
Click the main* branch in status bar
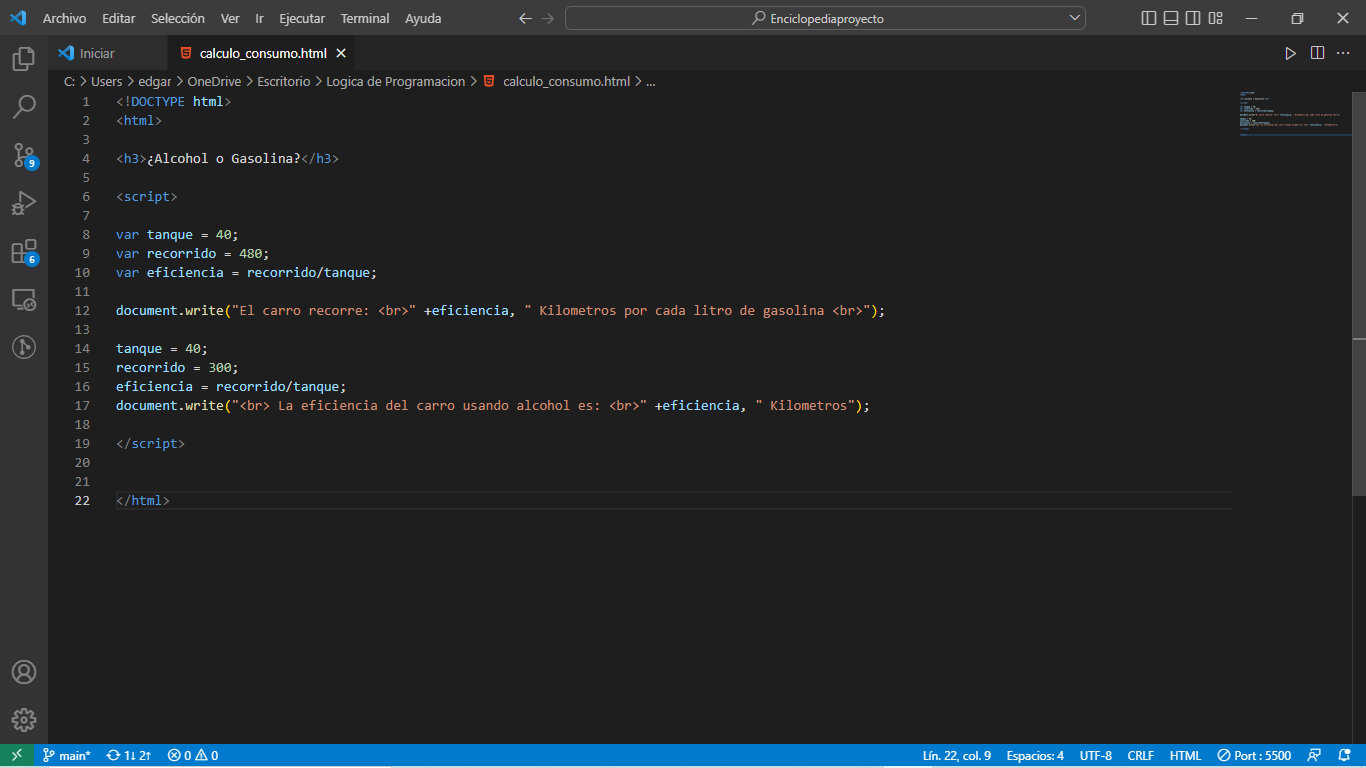click(66, 756)
